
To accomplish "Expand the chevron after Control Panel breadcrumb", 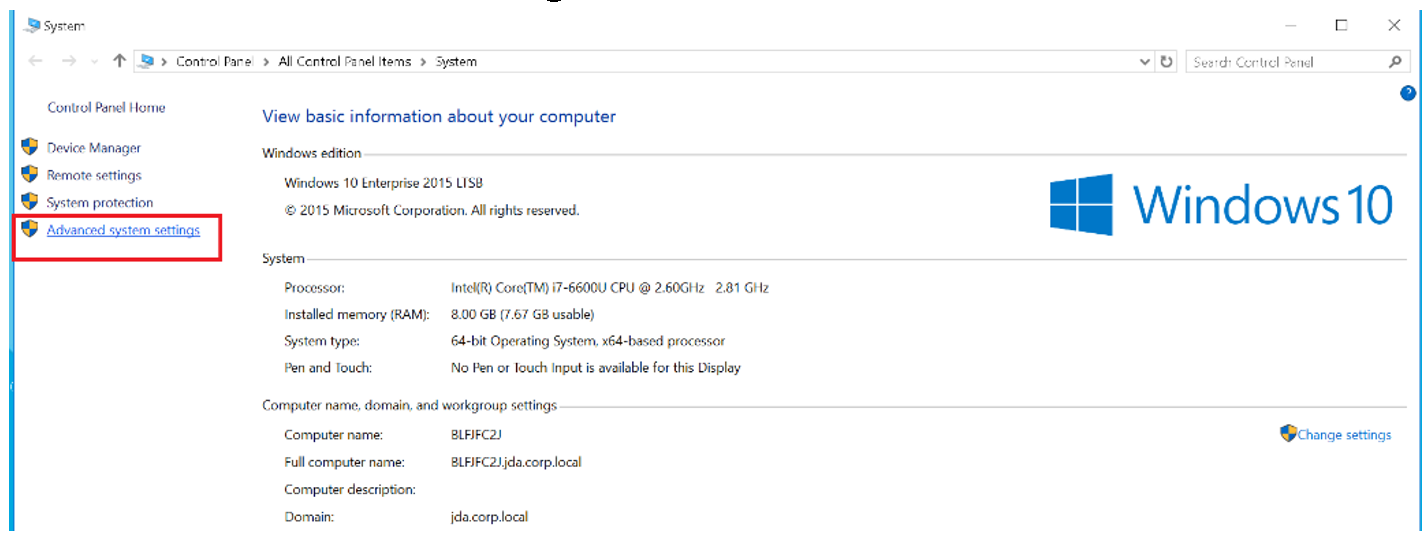I will (267, 62).
